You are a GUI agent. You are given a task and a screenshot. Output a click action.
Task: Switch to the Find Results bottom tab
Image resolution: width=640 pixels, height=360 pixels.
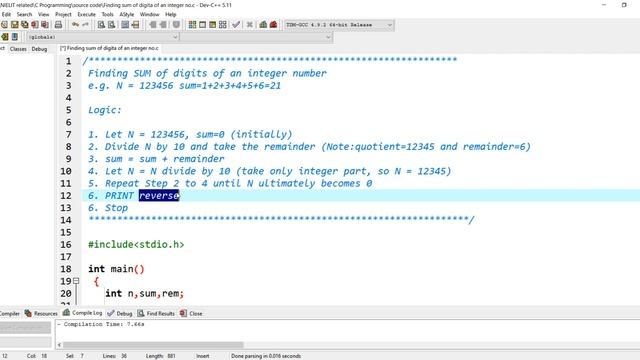(156, 313)
